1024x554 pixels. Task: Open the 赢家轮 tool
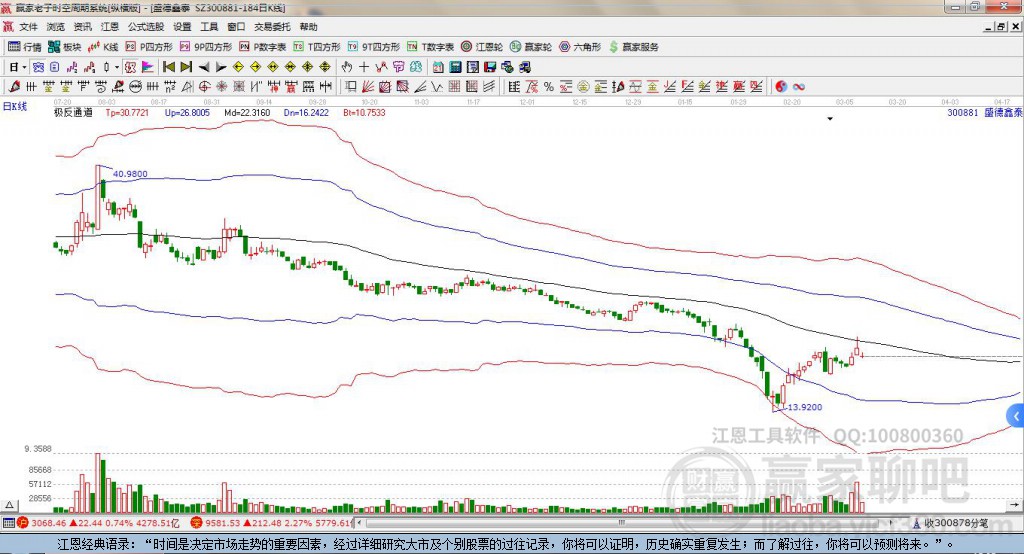(x=531, y=47)
